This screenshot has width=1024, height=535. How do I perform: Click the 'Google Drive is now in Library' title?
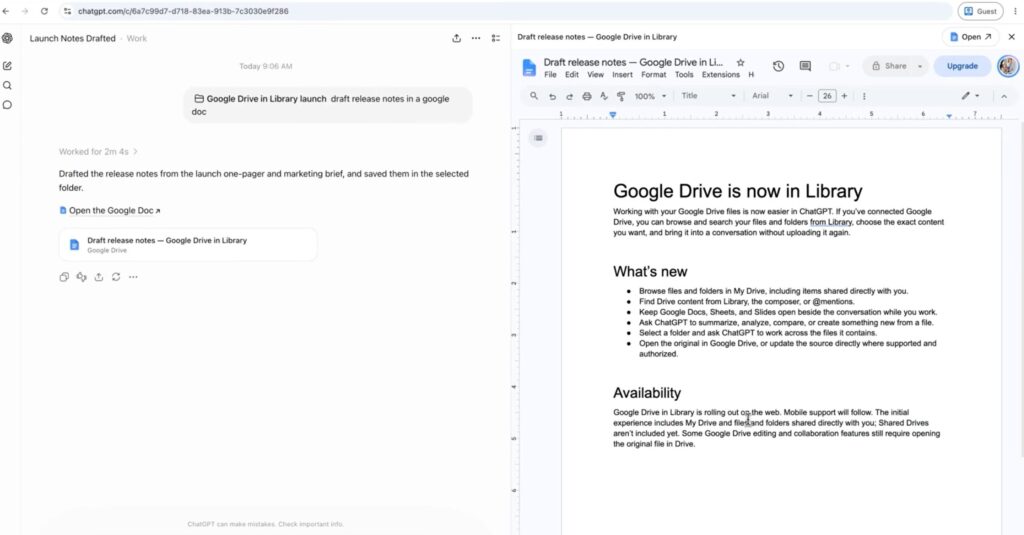(737, 191)
